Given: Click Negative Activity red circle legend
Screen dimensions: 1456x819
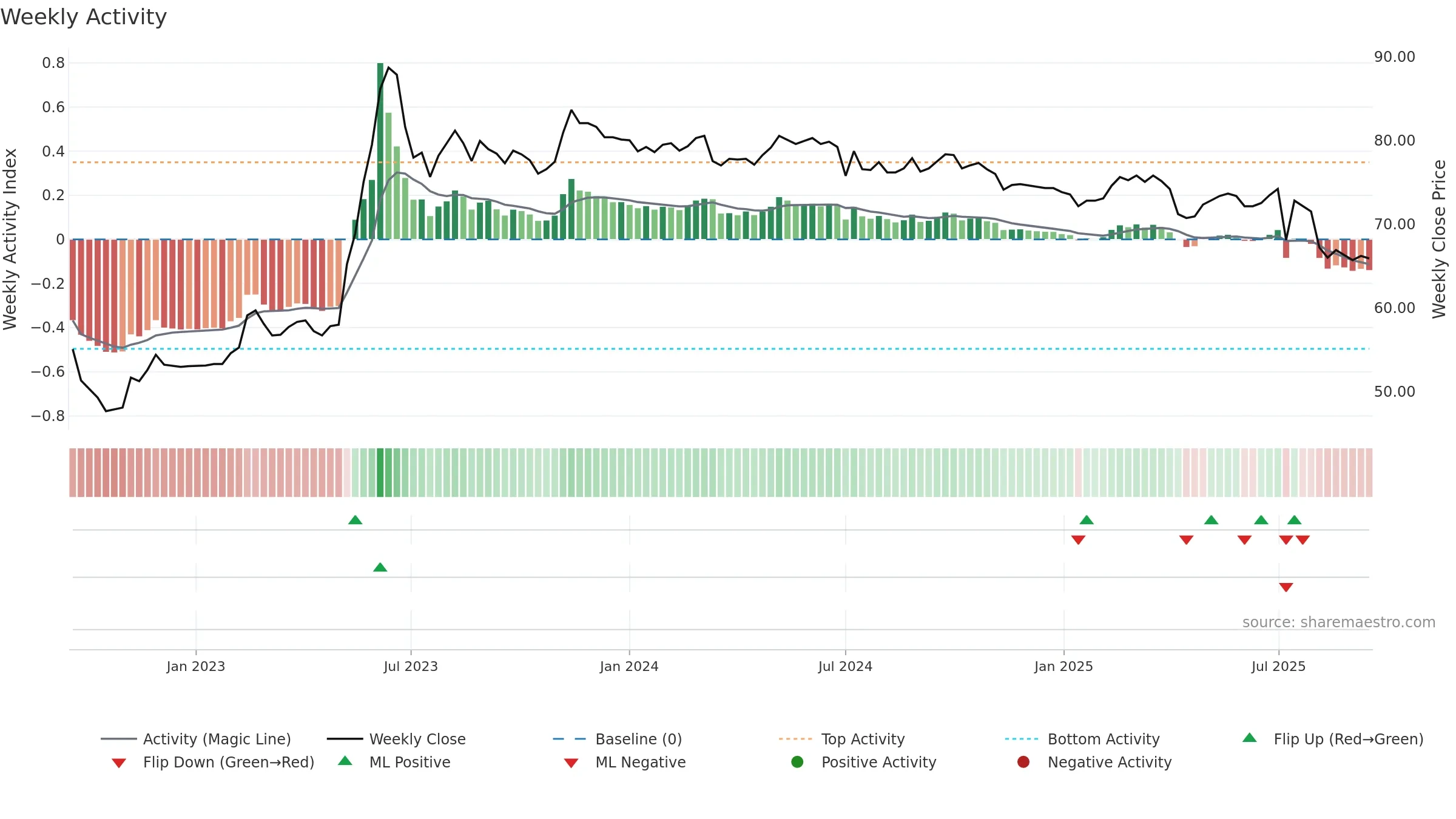Looking at the screenshot, I should (x=1023, y=762).
